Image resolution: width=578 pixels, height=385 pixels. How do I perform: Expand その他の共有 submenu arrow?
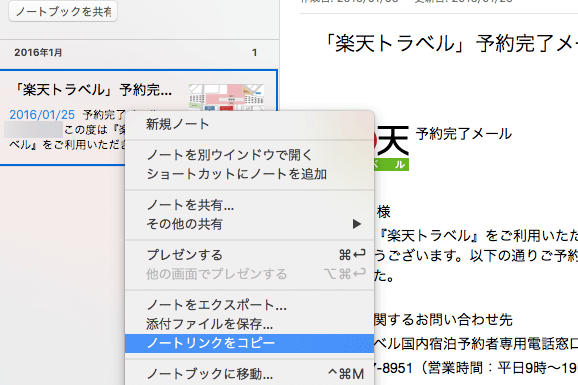[356, 224]
